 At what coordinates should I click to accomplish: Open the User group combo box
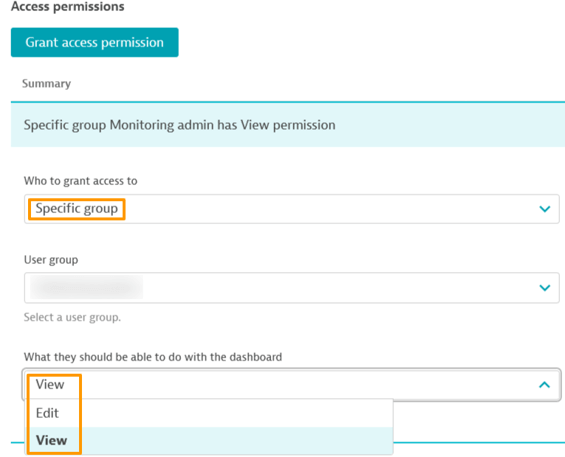(x=292, y=288)
